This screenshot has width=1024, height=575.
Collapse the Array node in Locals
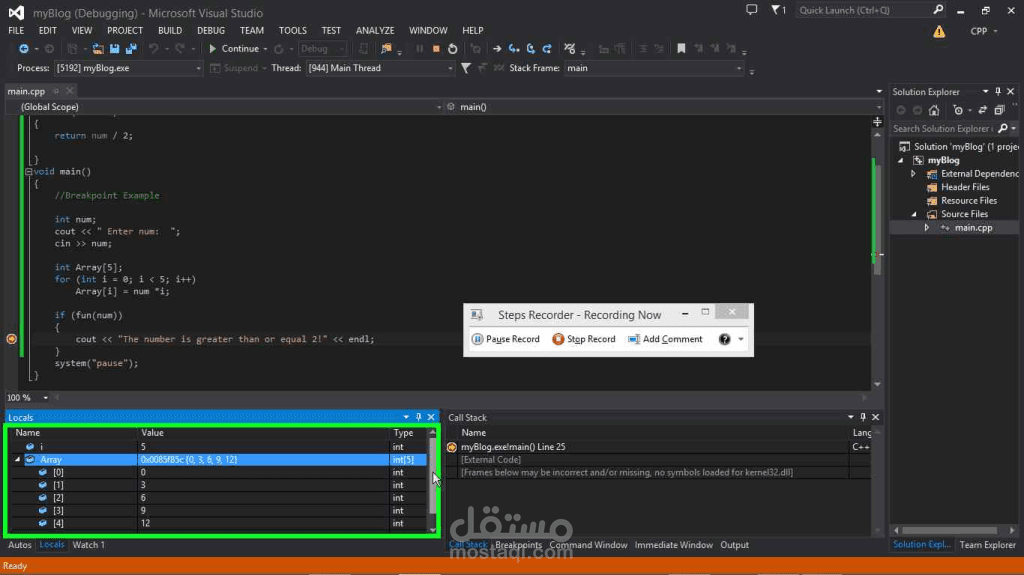point(18,460)
